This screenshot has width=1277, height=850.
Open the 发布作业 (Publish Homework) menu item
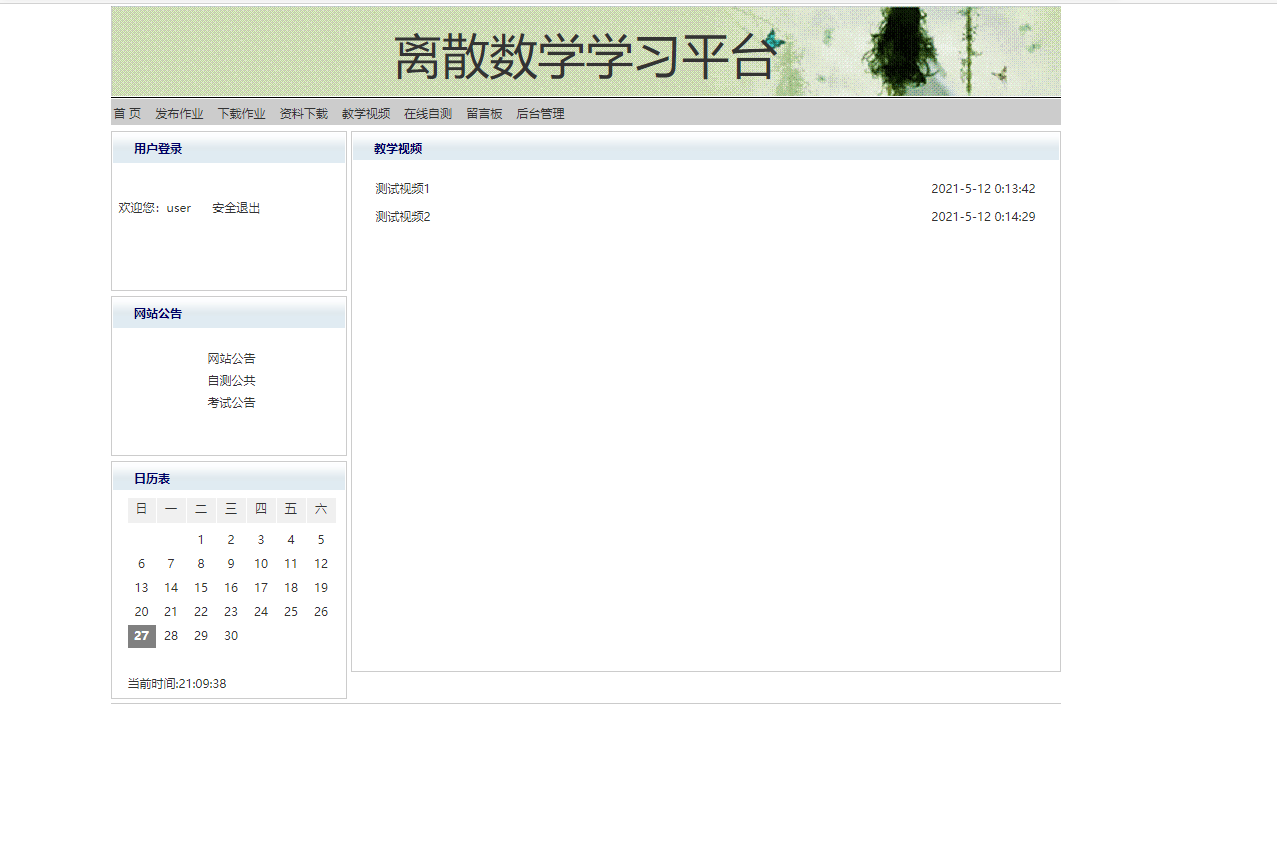click(x=178, y=113)
